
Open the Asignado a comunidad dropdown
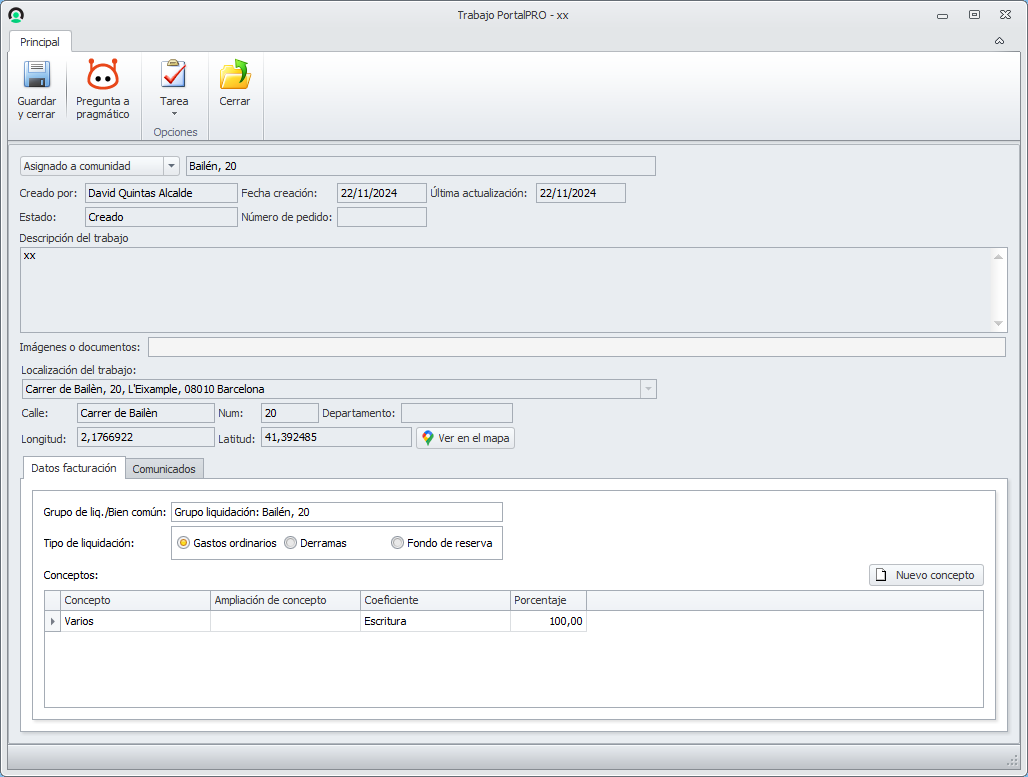pos(171,166)
